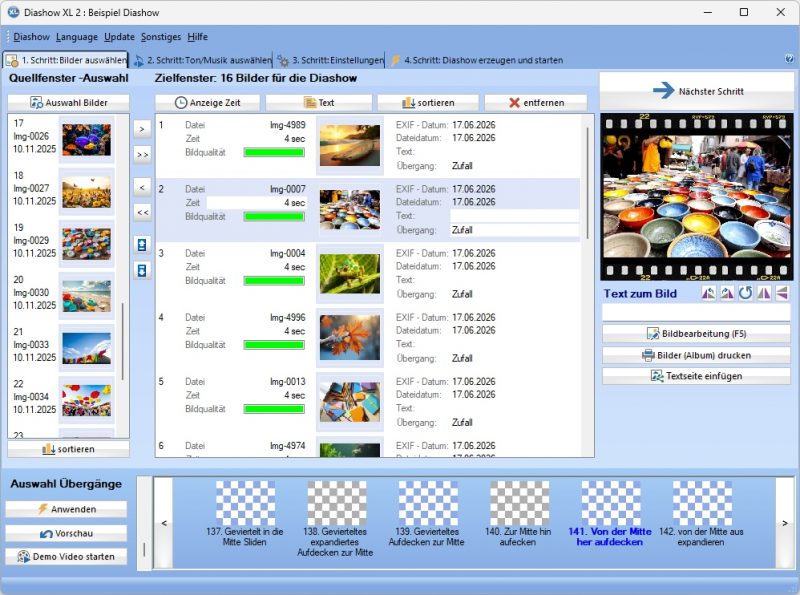Click Zeit field of image 2 (Img-0007)
Screen dimensions: 800x595
pos(257,203)
